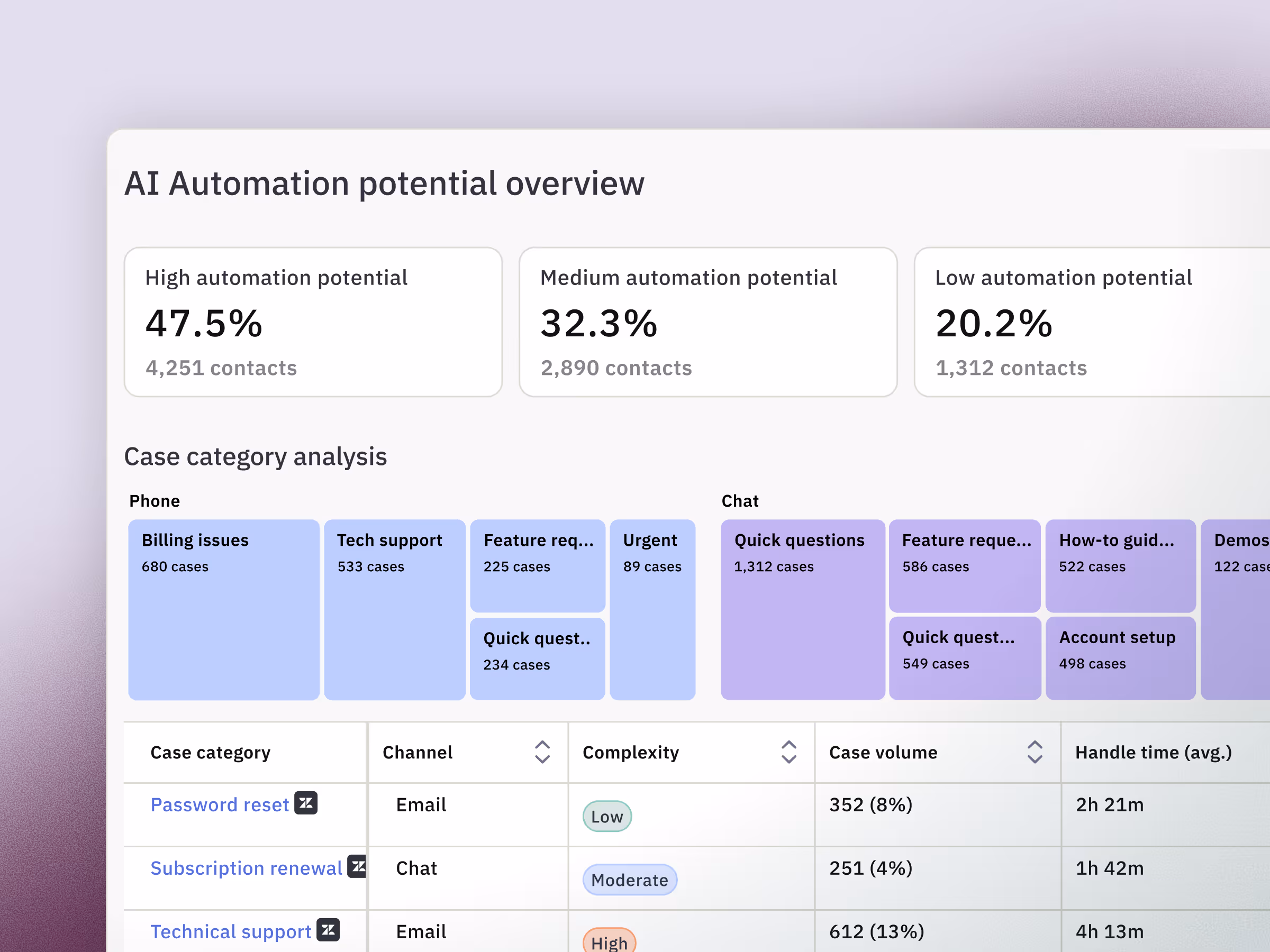This screenshot has height=952, width=1270.
Task: Open the Password reset category link
Action: [x=219, y=804]
